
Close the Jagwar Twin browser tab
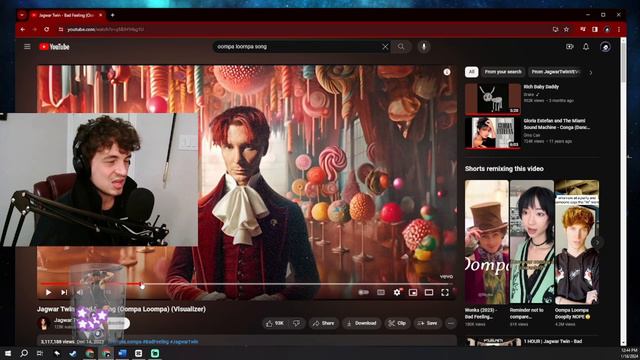point(100,15)
